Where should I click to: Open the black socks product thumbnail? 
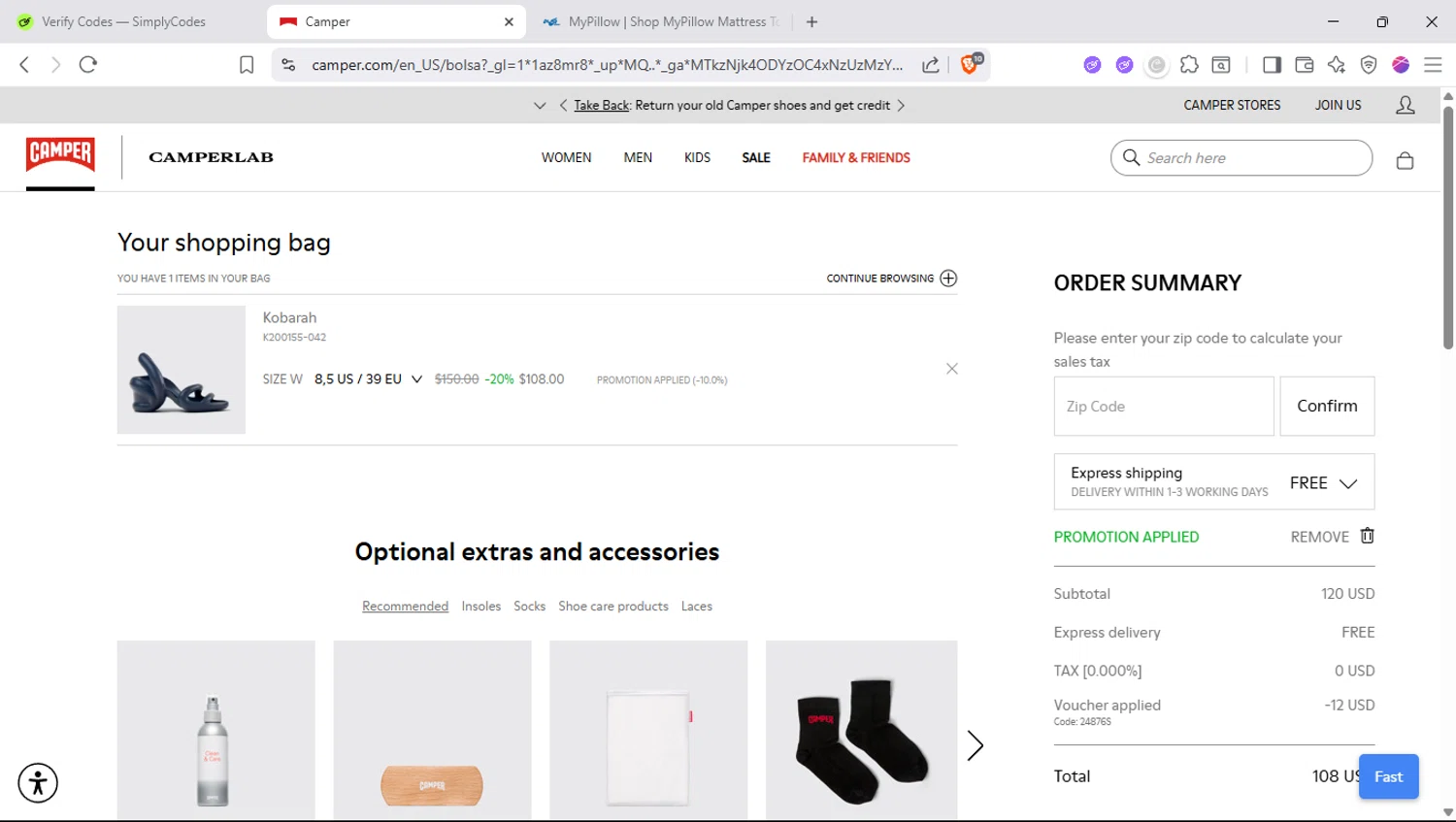(x=862, y=730)
